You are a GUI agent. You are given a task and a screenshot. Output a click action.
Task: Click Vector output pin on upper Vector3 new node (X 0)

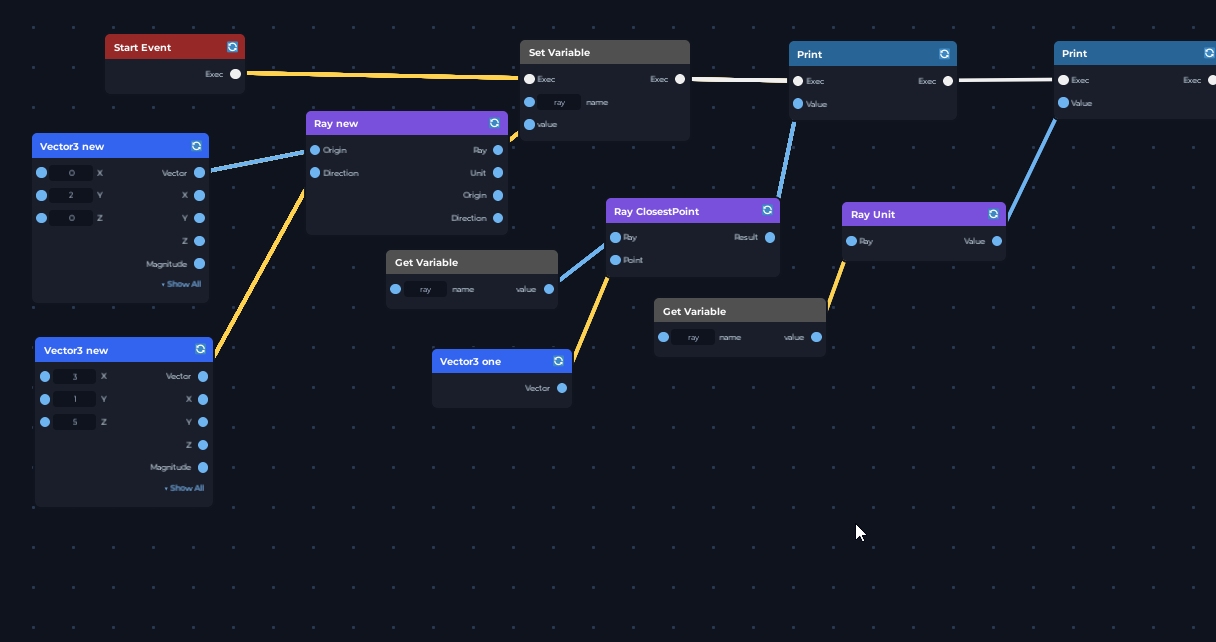pyautogui.click(x=200, y=173)
